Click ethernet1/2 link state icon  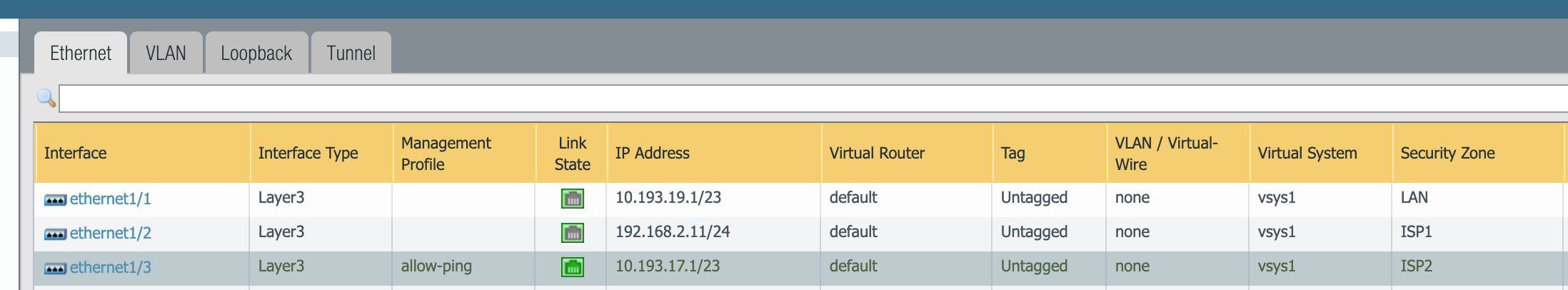tap(572, 233)
